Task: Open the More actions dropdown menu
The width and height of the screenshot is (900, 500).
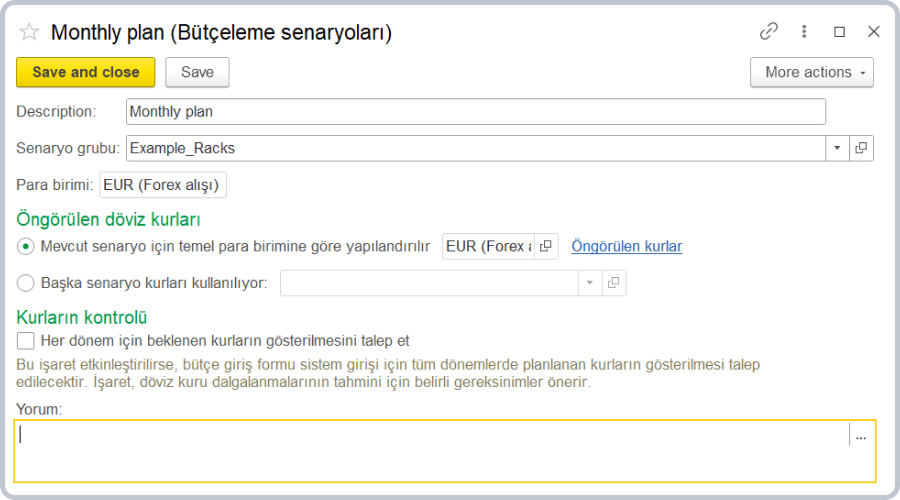Action: coord(812,72)
